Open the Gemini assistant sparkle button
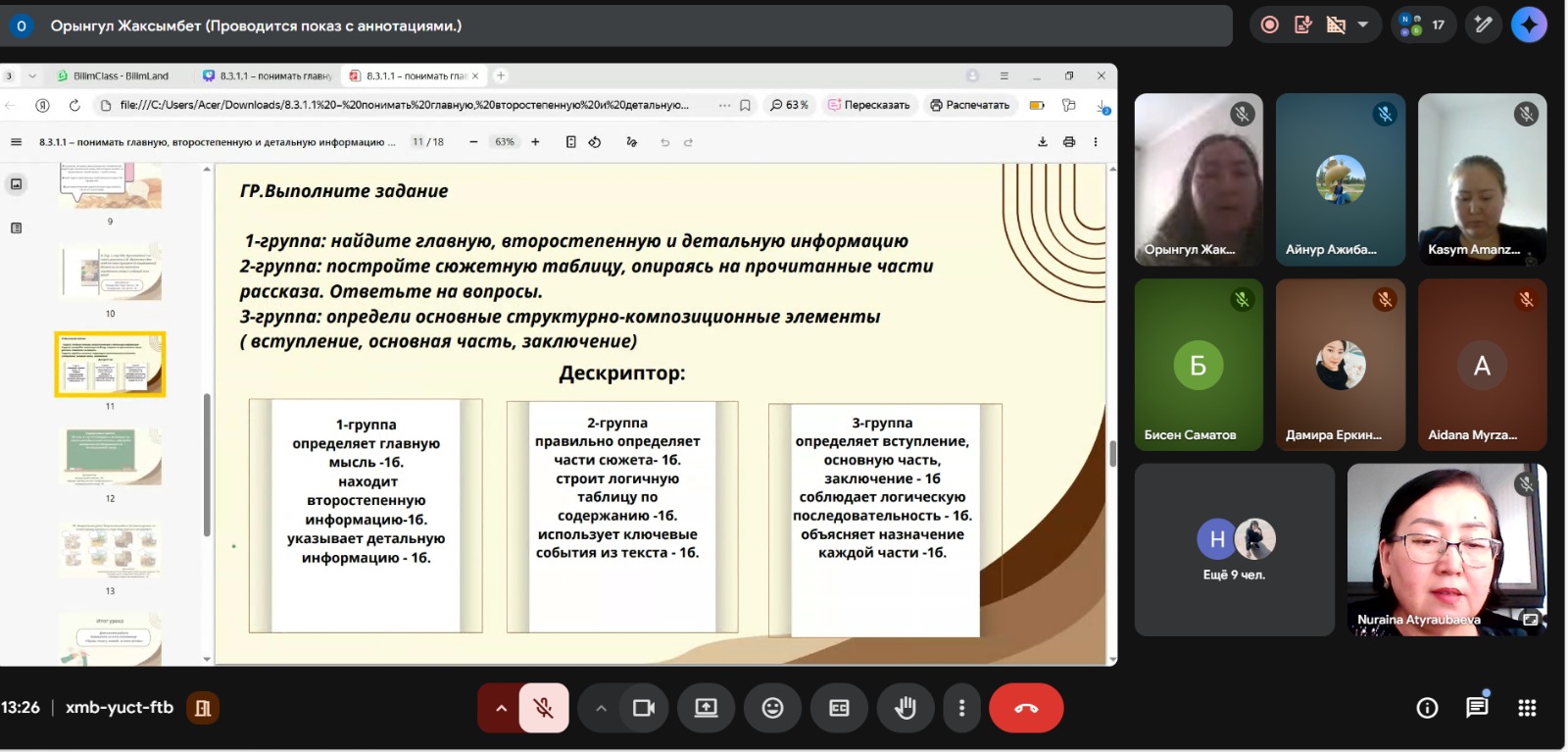This screenshot has width=1568, height=752. [1529, 25]
